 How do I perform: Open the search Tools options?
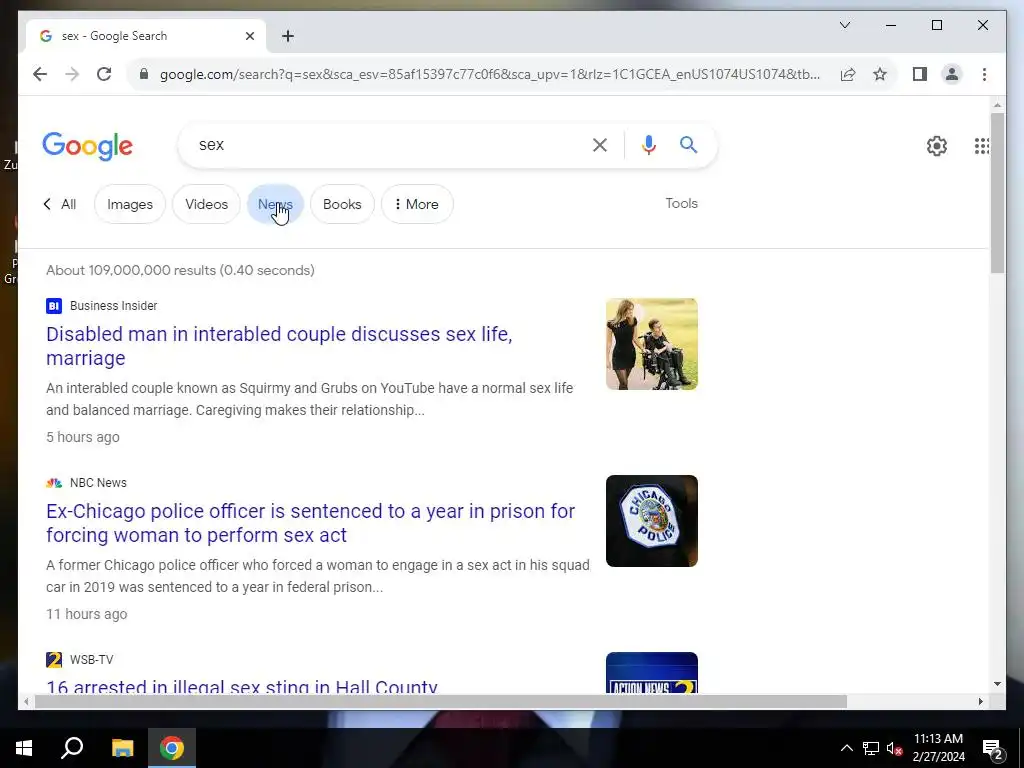(681, 204)
